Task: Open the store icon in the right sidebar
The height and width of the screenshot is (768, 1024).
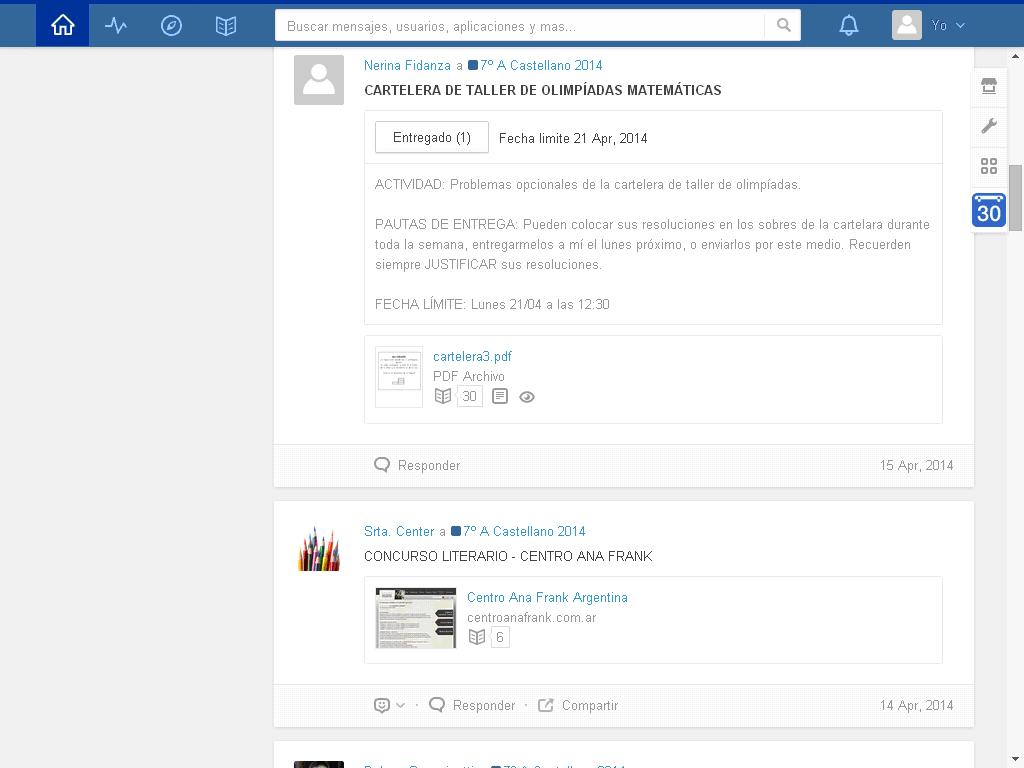Action: (989, 86)
